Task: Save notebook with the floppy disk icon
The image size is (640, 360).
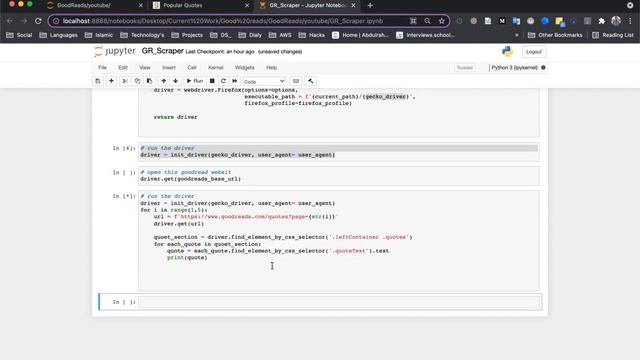Action: pyautogui.click(x=98, y=81)
